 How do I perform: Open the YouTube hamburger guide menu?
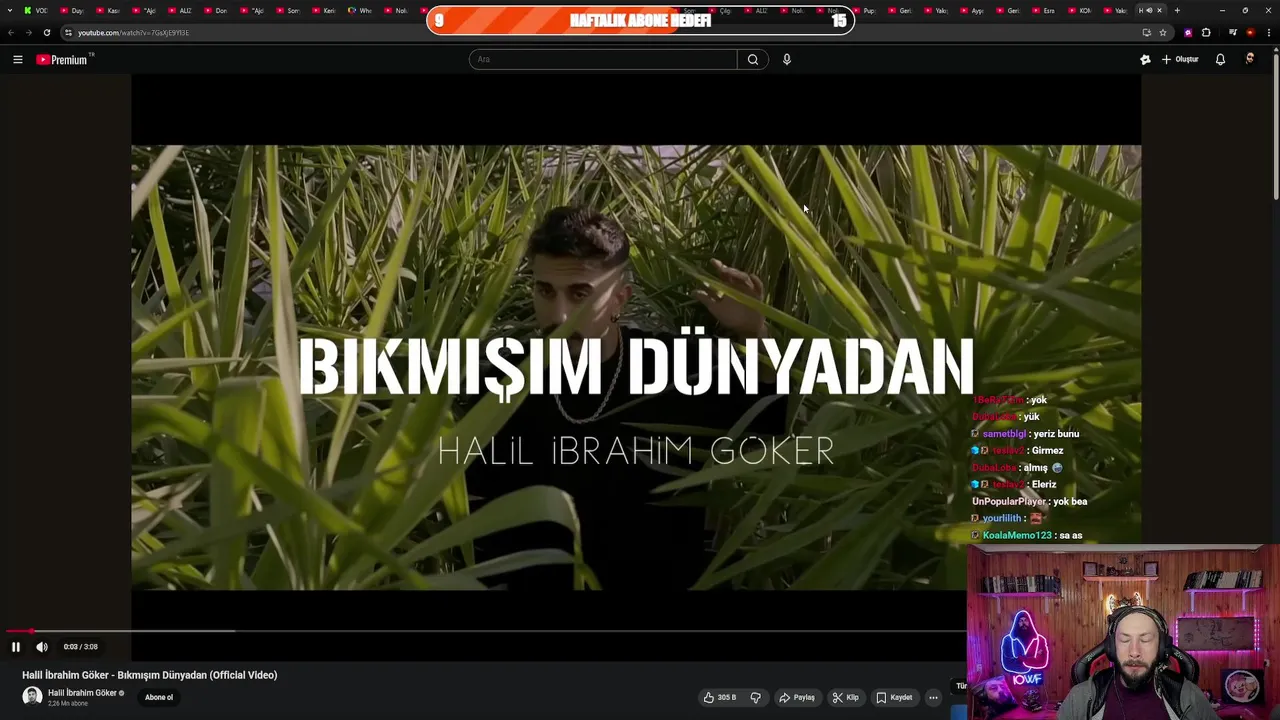click(x=17, y=60)
